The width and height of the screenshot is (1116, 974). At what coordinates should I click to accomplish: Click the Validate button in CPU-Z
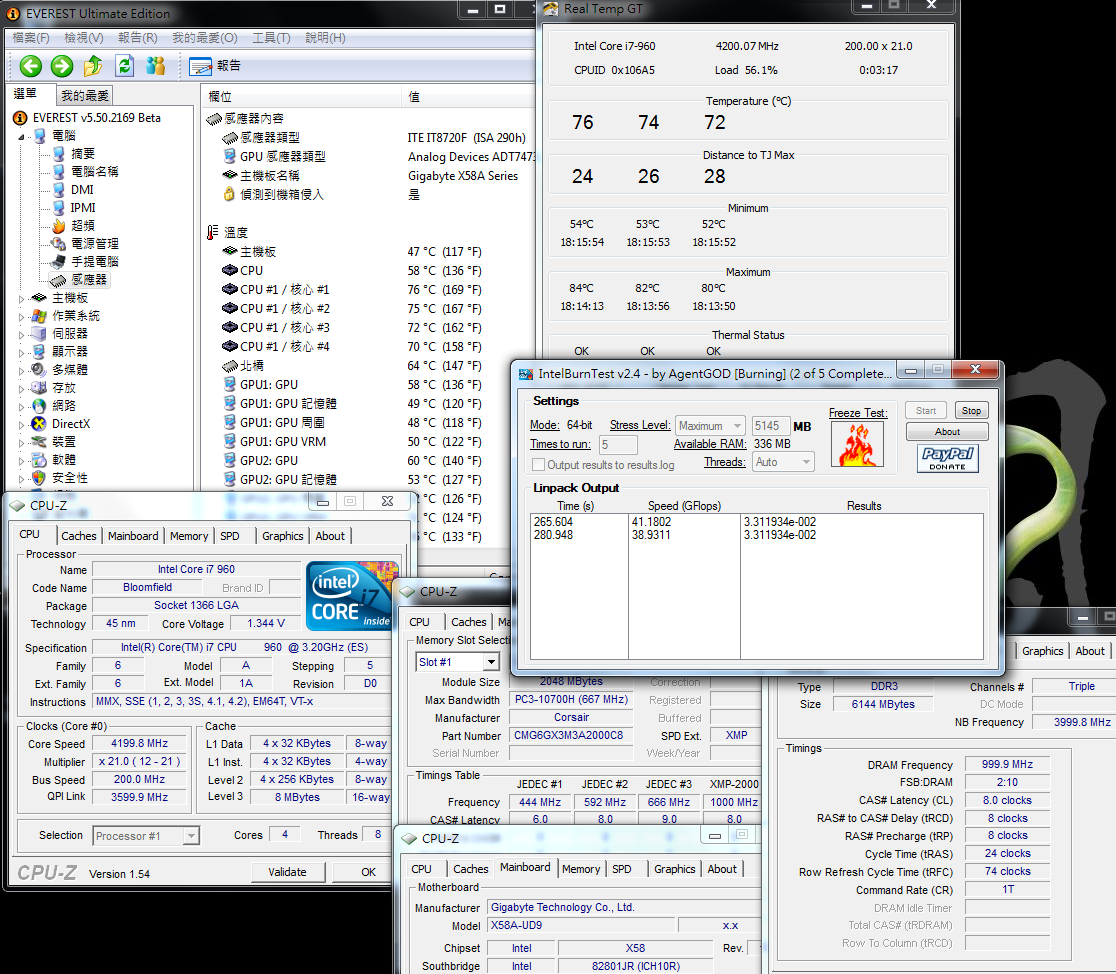[x=287, y=872]
